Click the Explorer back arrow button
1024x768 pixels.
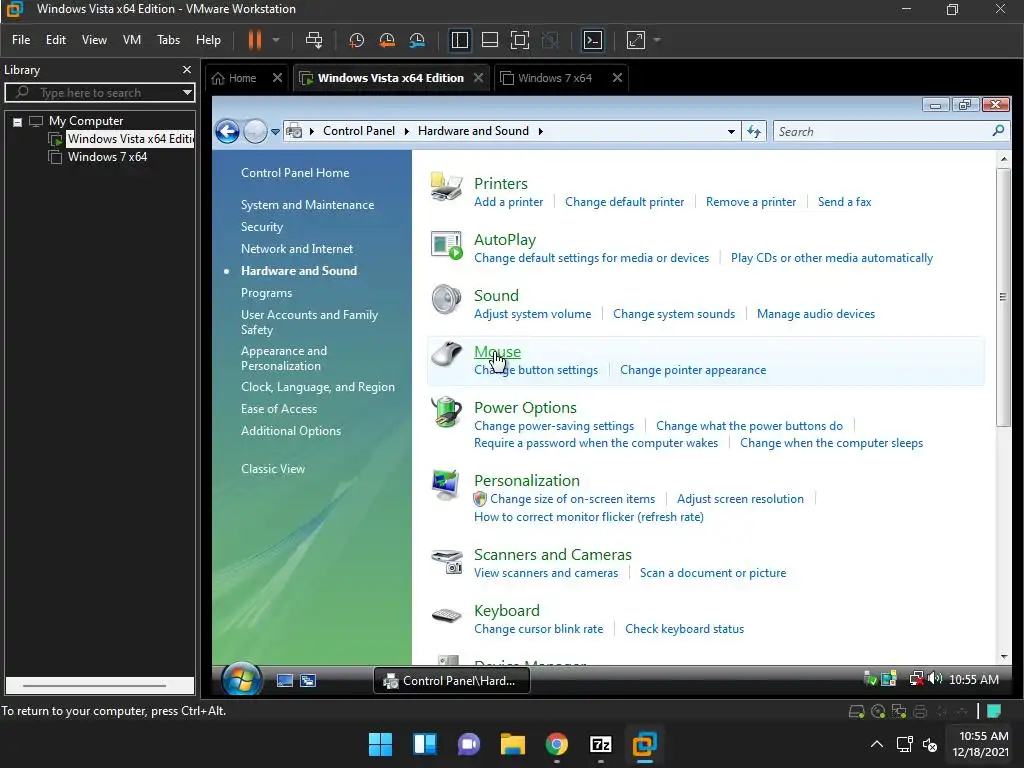(x=227, y=131)
